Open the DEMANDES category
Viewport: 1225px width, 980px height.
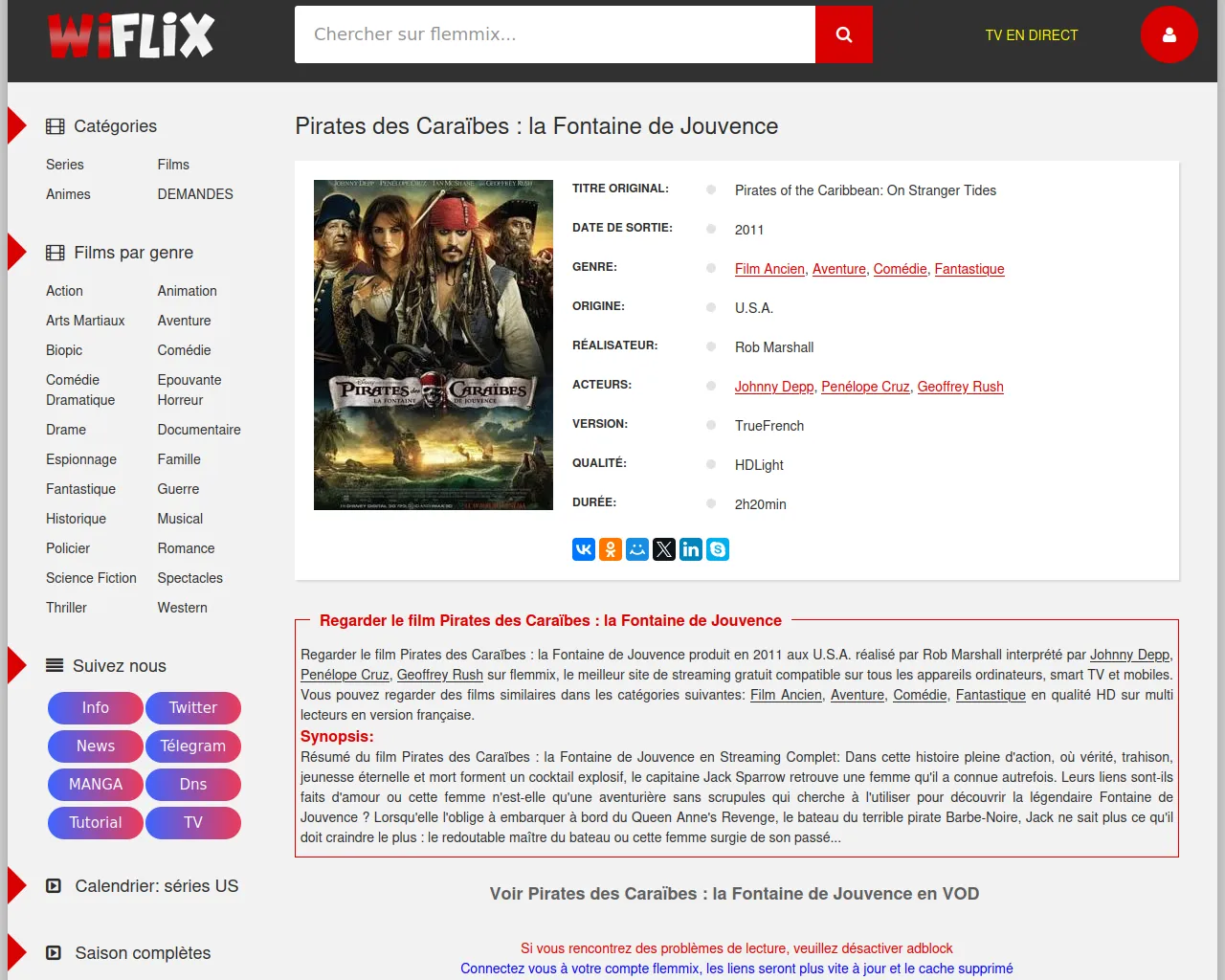[x=195, y=194]
